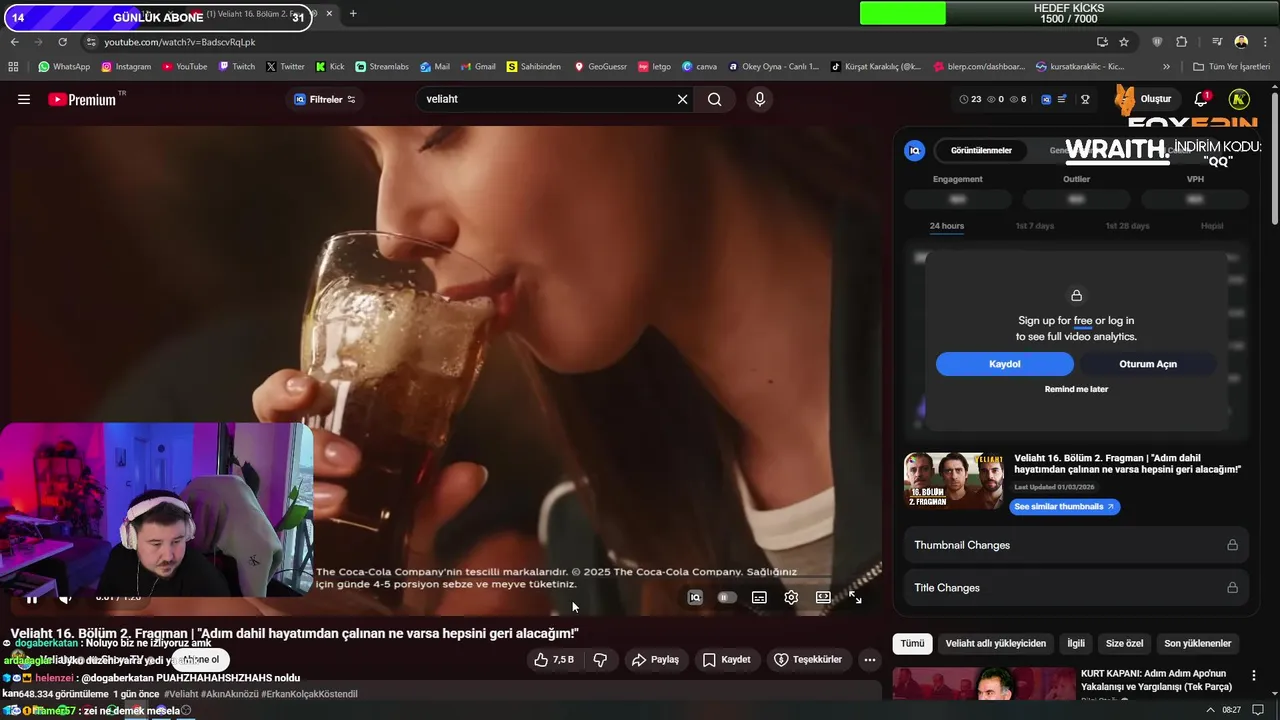Screen dimensions: 1280x720
Task: Select the Tümü filter chip
Action: point(912,643)
